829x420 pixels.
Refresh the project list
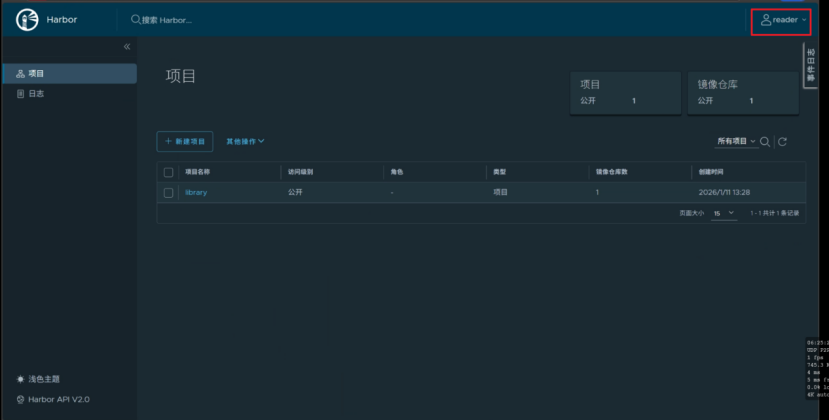[x=782, y=142]
